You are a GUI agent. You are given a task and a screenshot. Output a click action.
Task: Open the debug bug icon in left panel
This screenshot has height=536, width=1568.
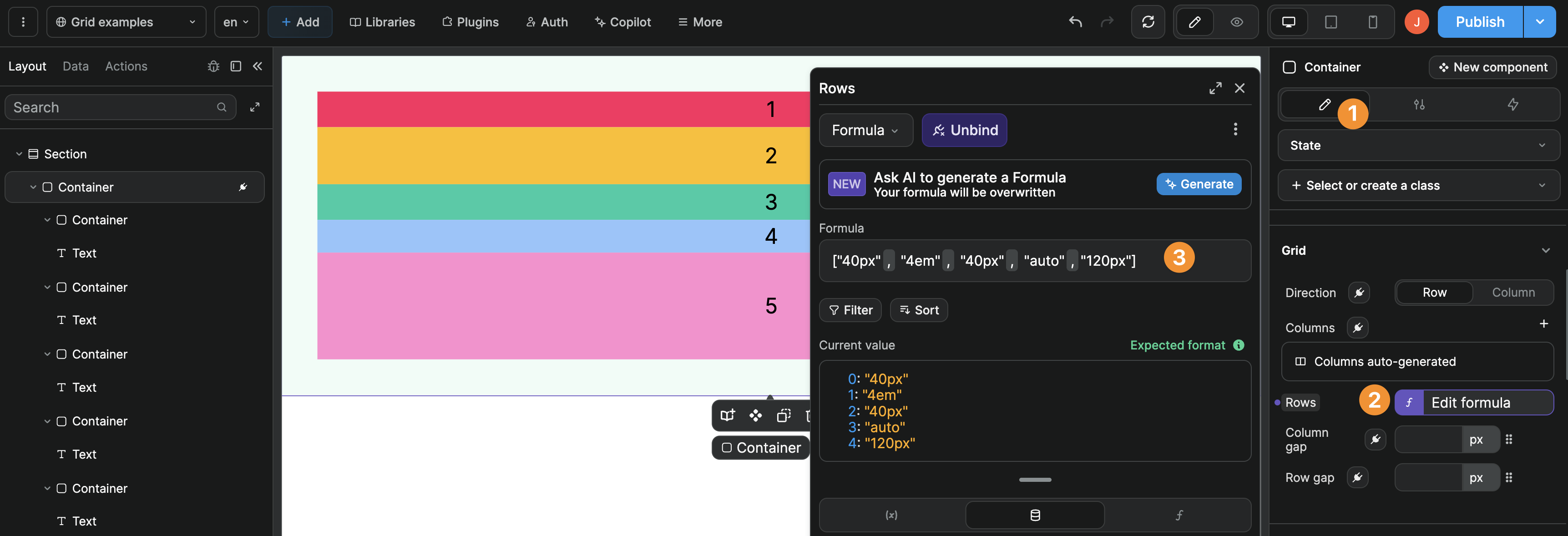pos(214,66)
